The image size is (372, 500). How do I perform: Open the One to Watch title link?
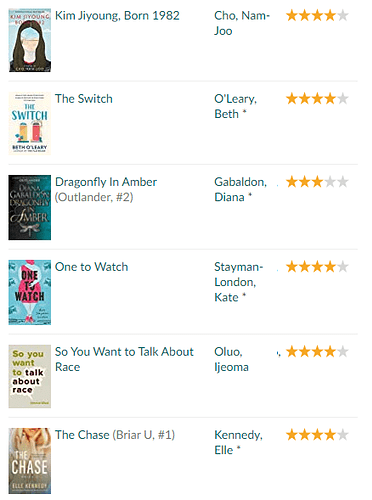[91, 267]
